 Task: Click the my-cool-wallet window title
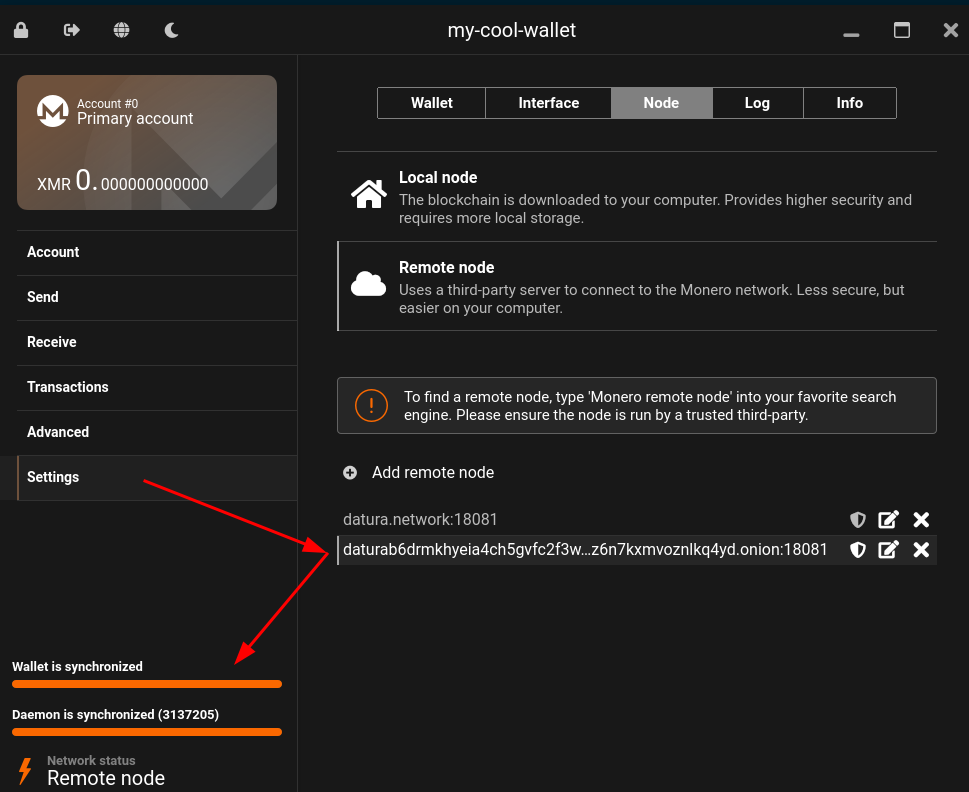pyautogui.click(x=512, y=30)
